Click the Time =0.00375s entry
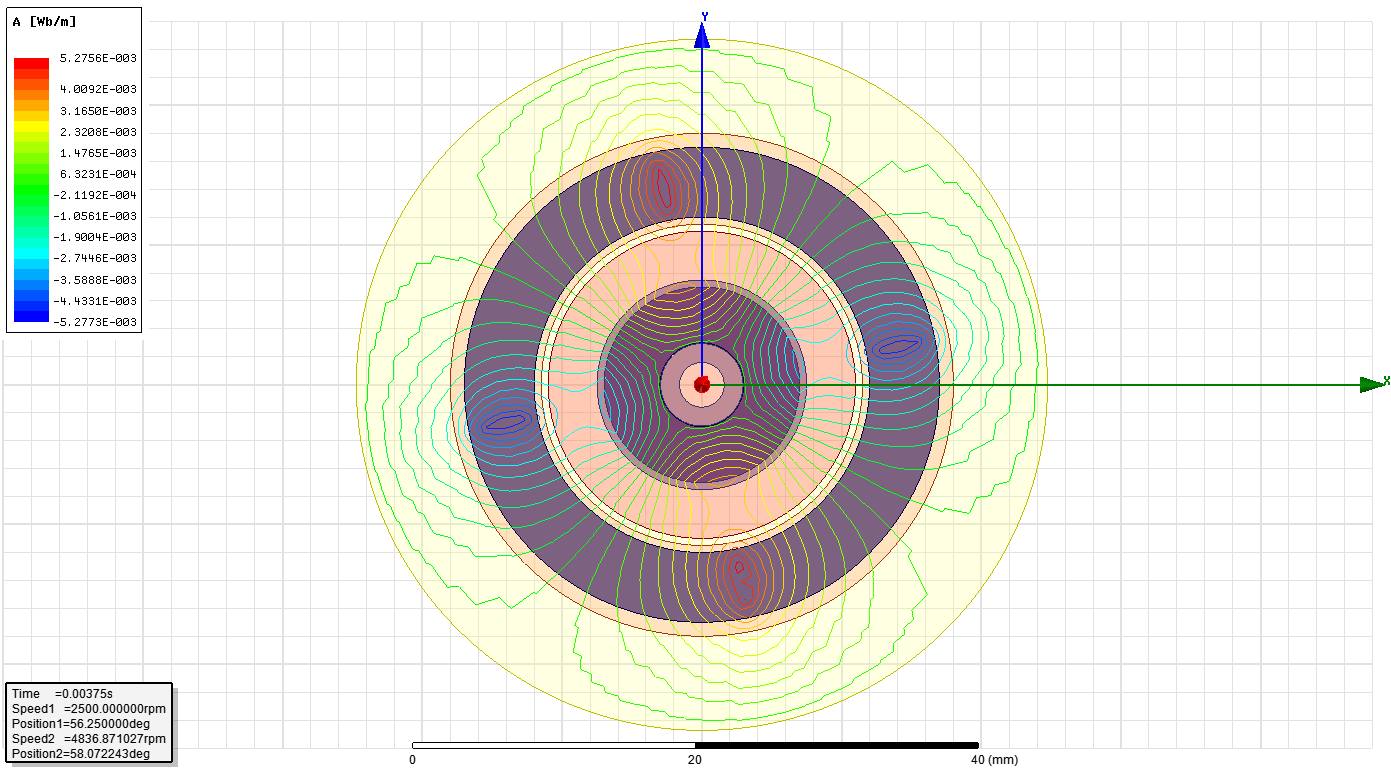Image resolution: width=1391 pixels, height=768 pixels. coord(63,694)
